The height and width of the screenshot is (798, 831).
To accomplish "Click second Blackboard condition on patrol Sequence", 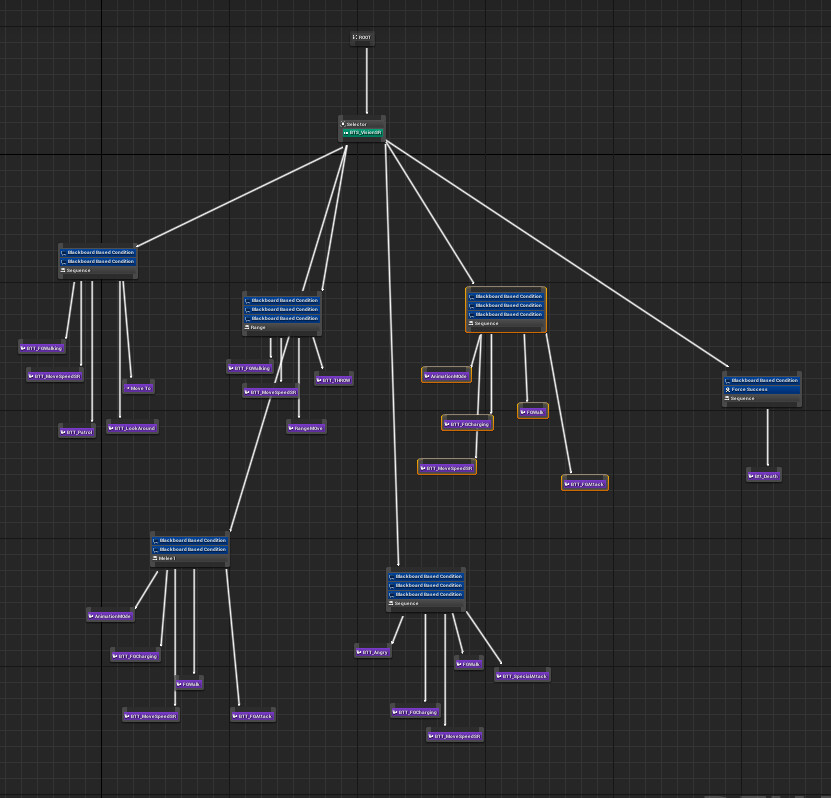I will (98, 261).
